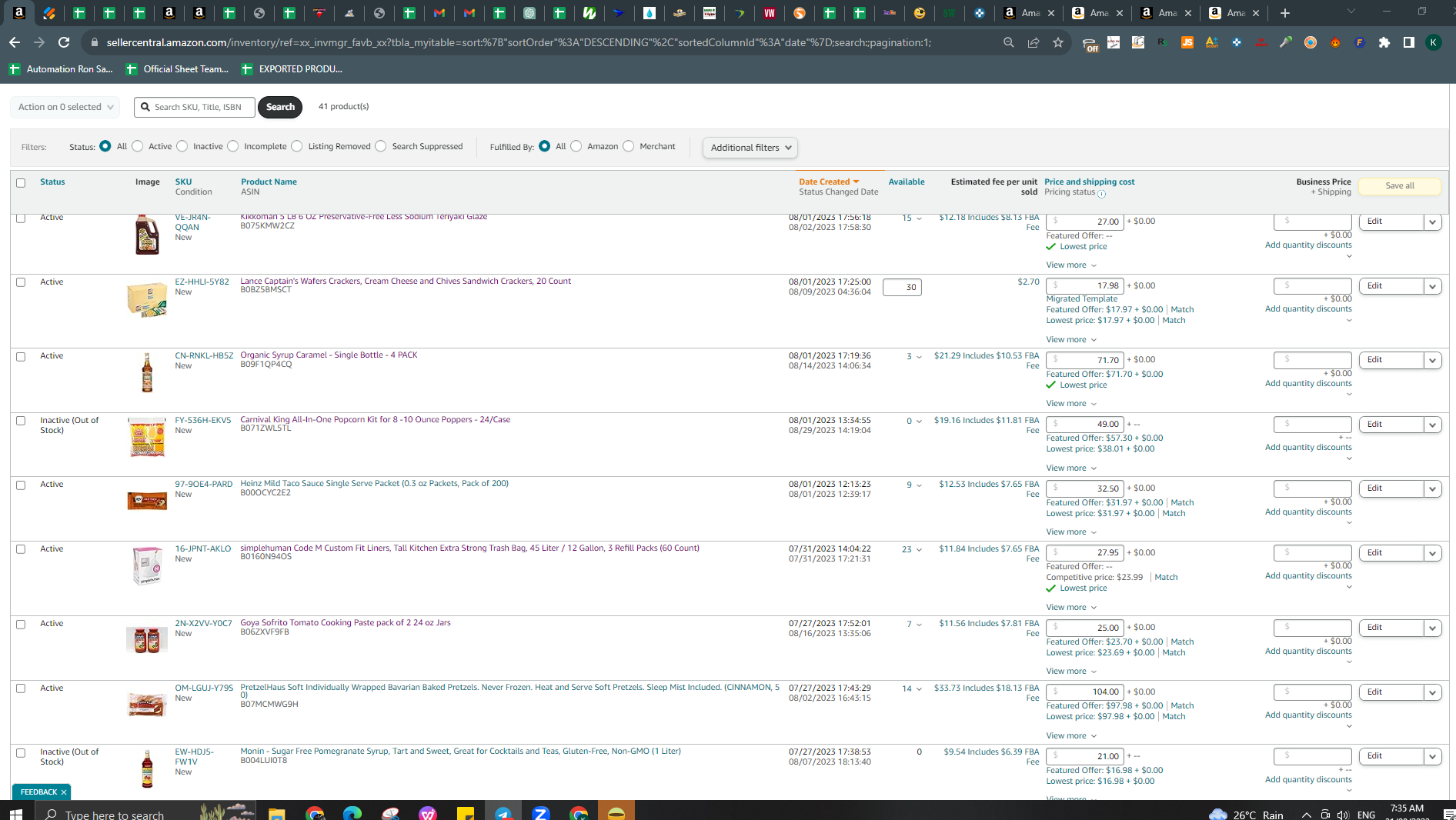Click the Pricing status info icon

click(1101, 194)
